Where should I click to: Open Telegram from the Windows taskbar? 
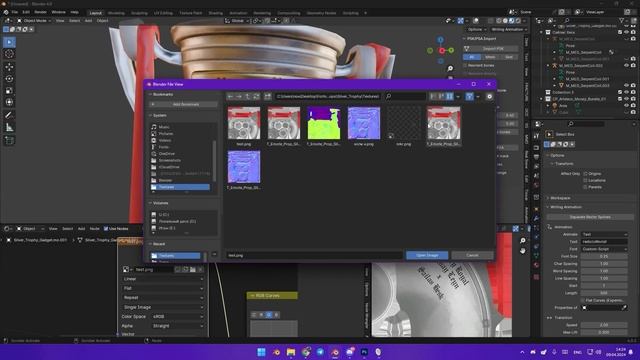pyautogui.click(x=320, y=352)
